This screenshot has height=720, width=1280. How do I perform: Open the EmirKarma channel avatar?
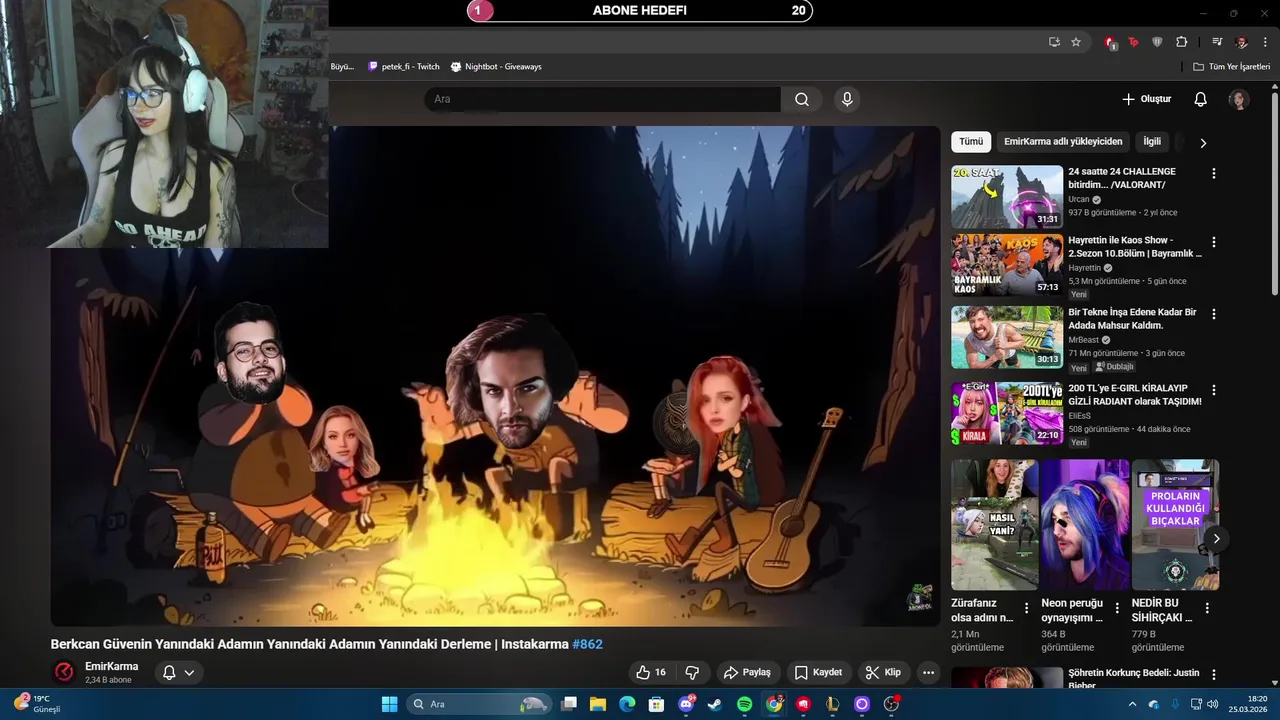(64, 672)
